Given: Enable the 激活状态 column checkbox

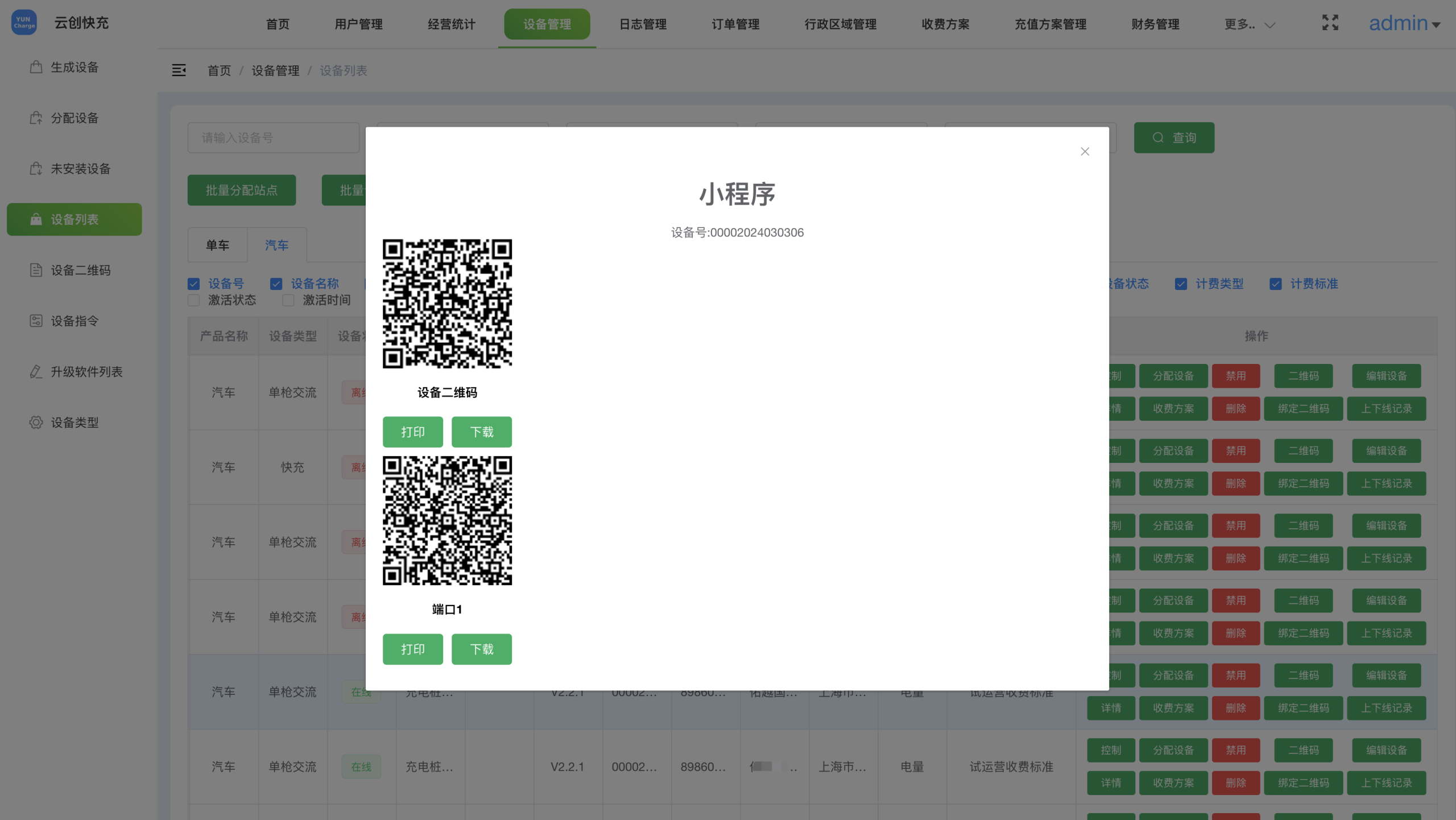Looking at the screenshot, I should pyautogui.click(x=194, y=300).
